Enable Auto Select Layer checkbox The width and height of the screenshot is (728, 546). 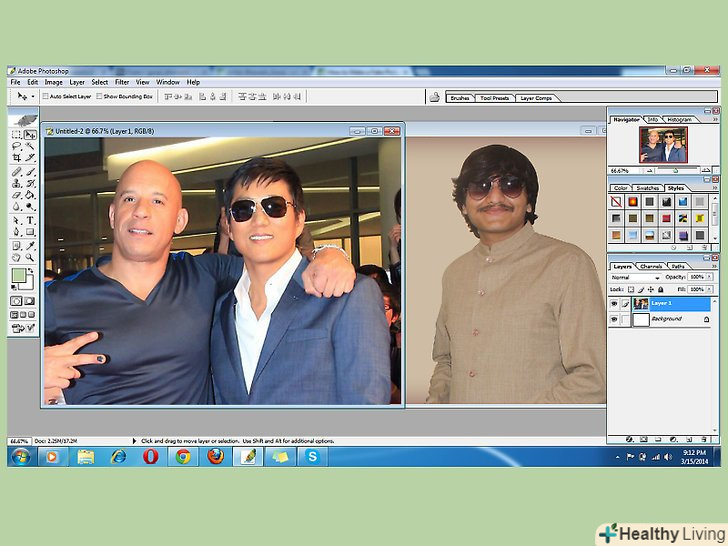pyautogui.click(x=46, y=97)
